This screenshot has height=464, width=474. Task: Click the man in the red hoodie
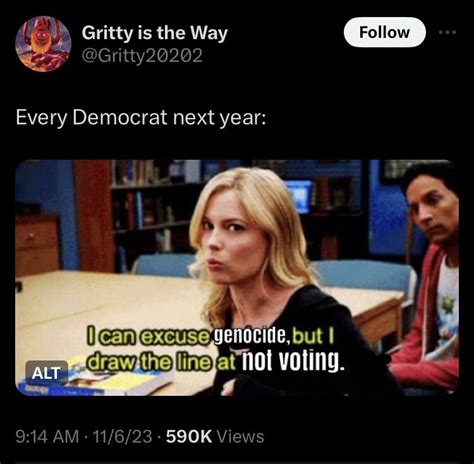pyautogui.click(x=430, y=274)
